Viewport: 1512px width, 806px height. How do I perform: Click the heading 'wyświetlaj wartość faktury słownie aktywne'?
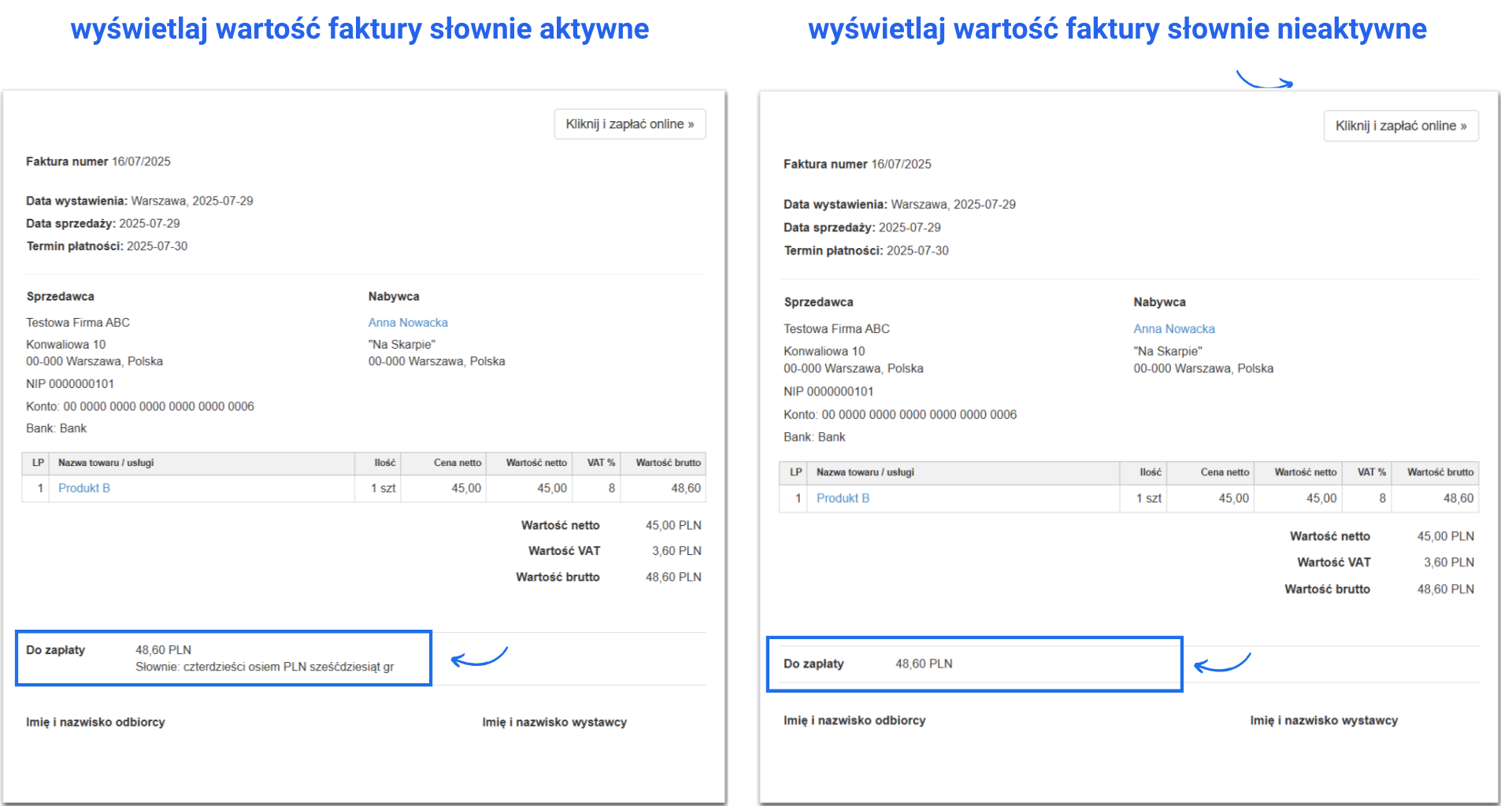360,28
